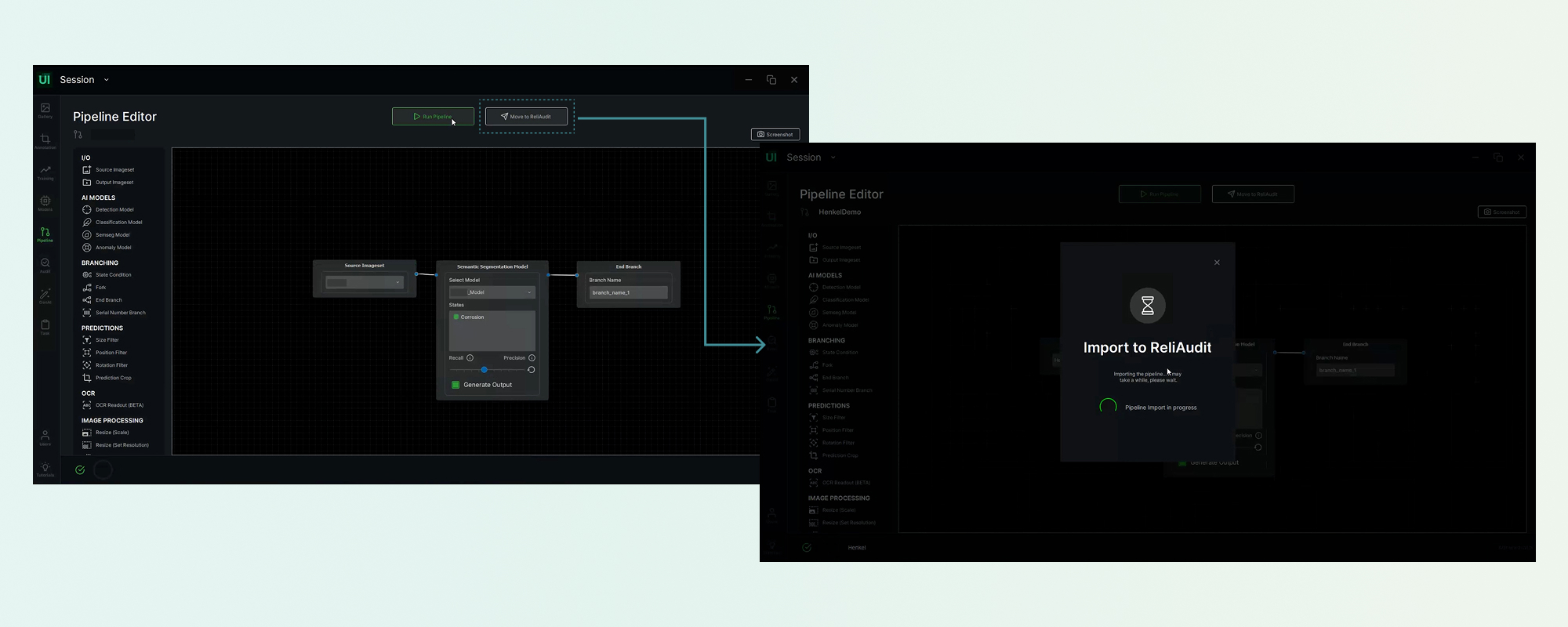
Task: Toggle the Generate Output checkbox
Action: [456, 385]
